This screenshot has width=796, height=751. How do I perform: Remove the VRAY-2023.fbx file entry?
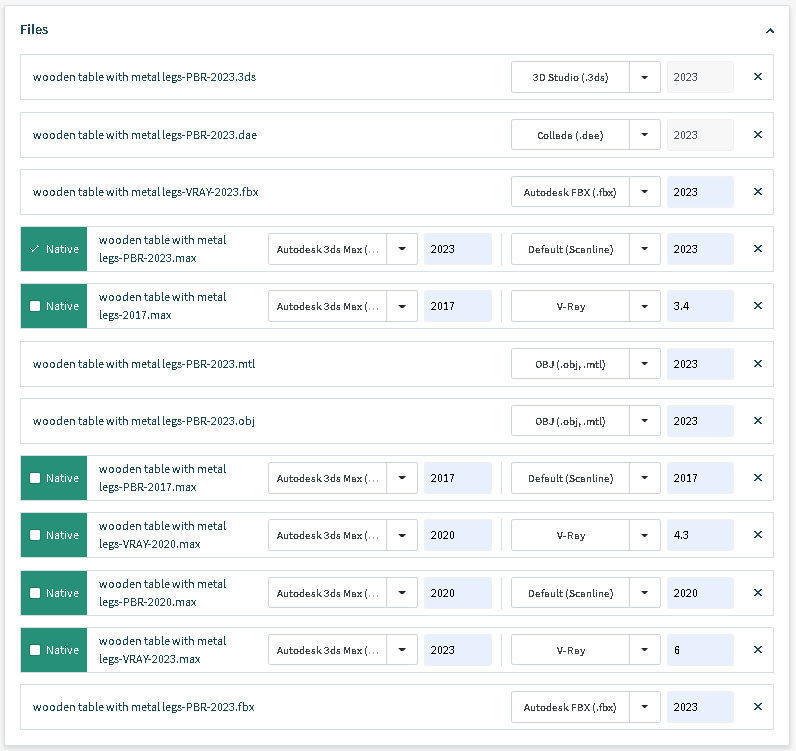coord(757,192)
